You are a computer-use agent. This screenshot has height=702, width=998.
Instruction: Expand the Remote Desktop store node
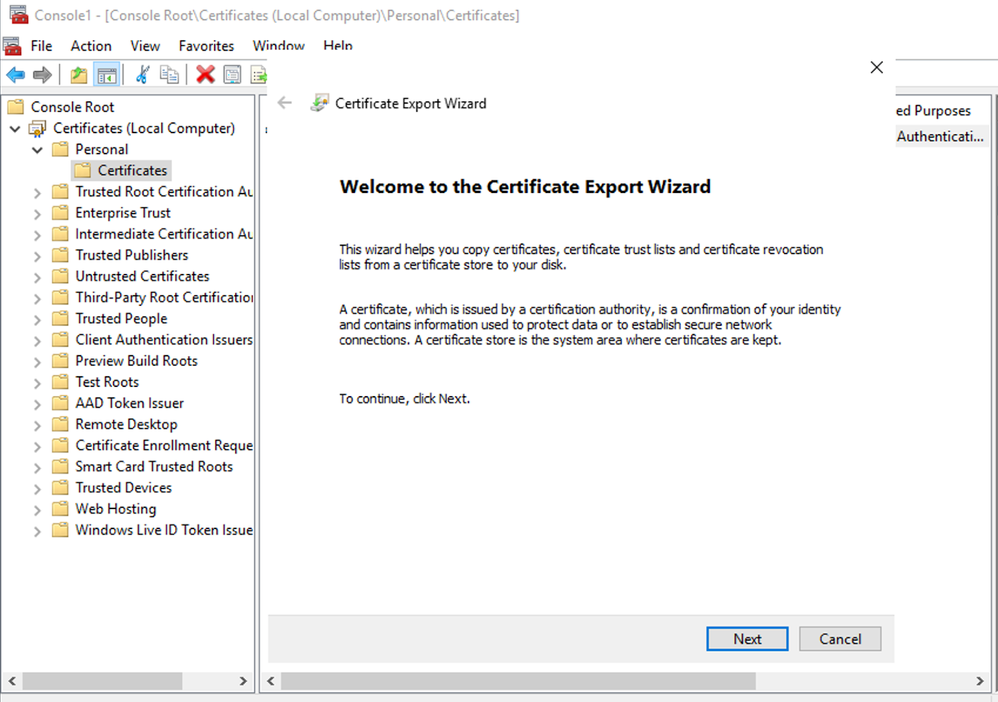[x=37, y=425]
